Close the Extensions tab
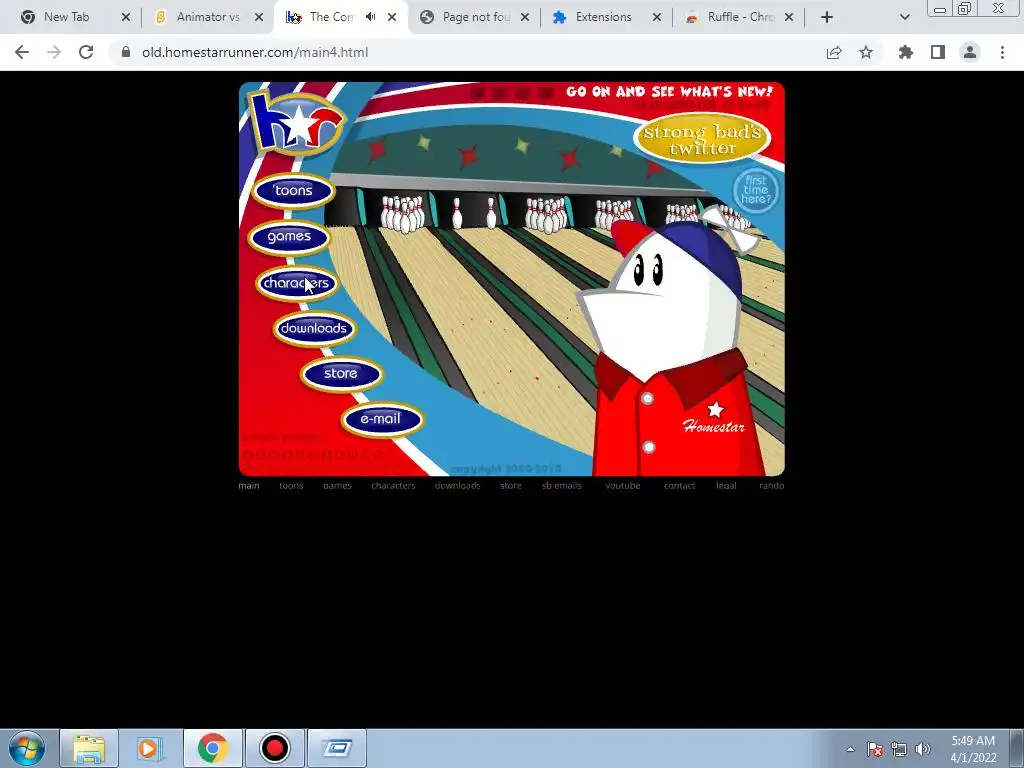1024x768 pixels. pos(657,17)
